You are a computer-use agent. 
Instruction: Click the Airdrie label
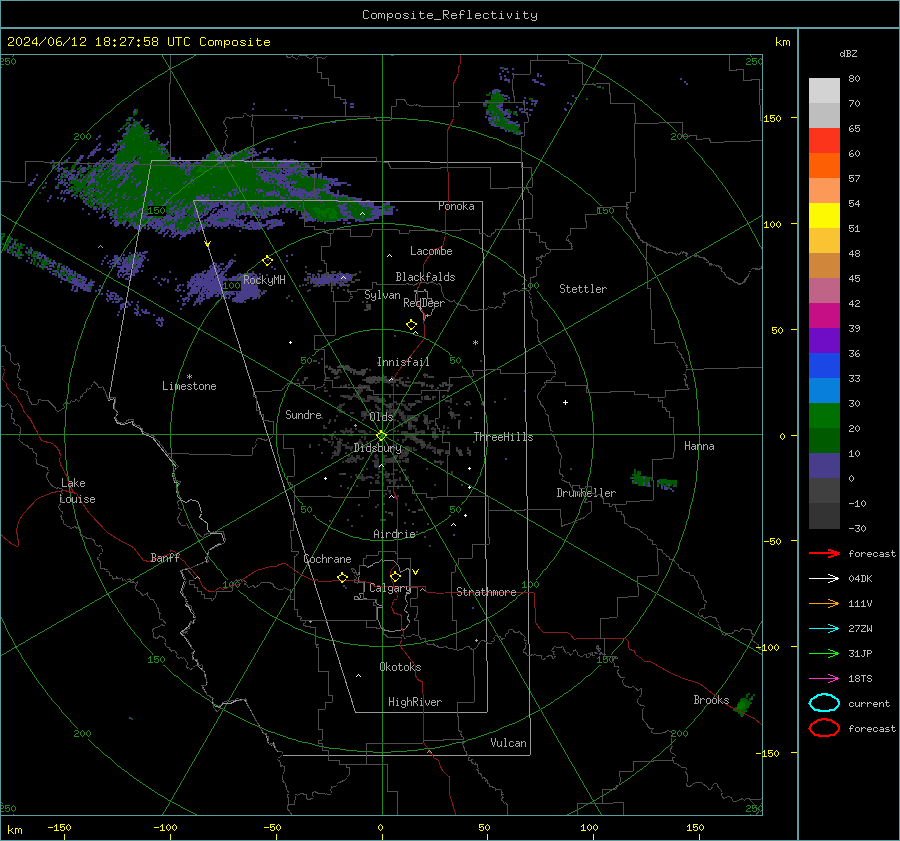pos(394,534)
